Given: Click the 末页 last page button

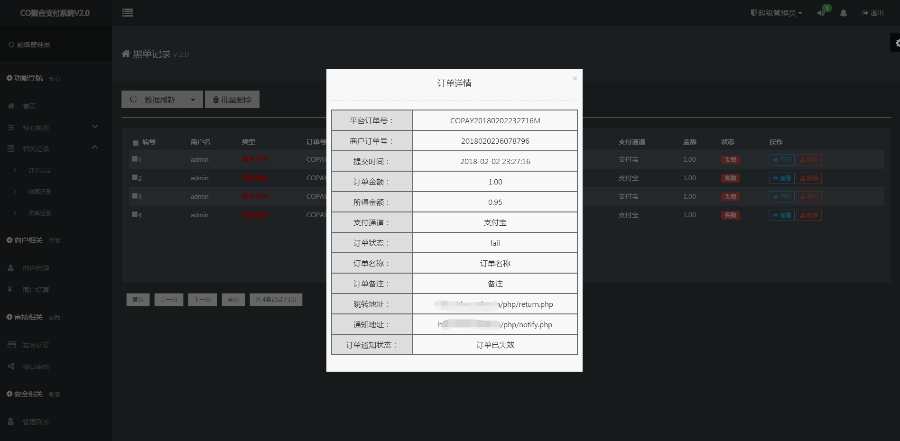Looking at the screenshot, I should pos(234,300).
